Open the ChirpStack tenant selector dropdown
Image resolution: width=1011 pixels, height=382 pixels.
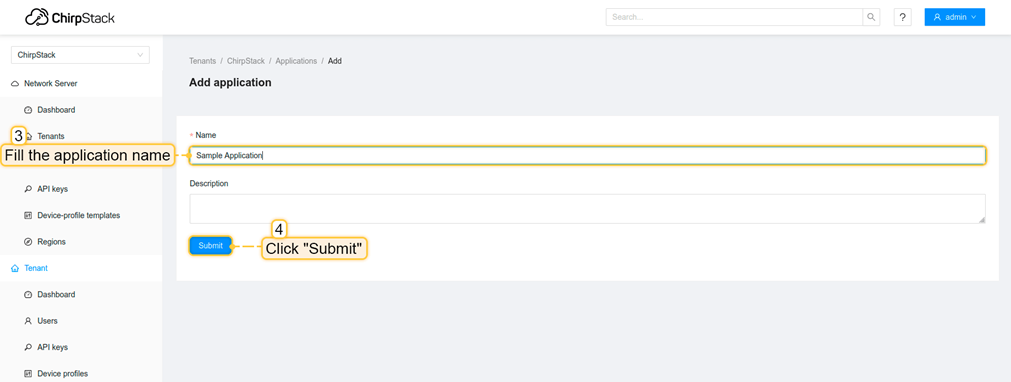coord(80,55)
